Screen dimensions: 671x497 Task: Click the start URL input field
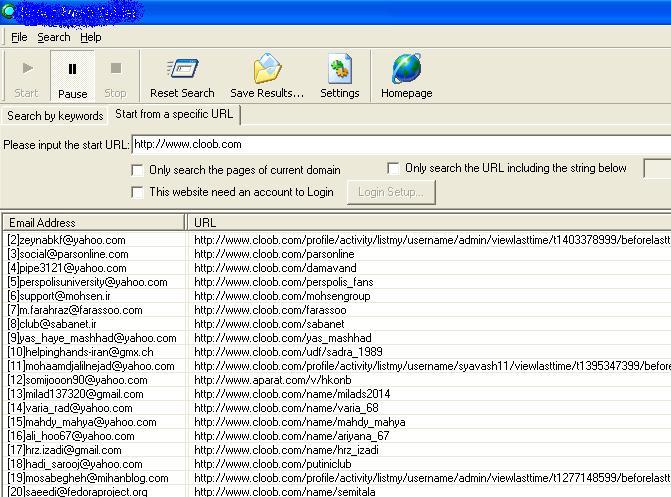coord(401,144)
